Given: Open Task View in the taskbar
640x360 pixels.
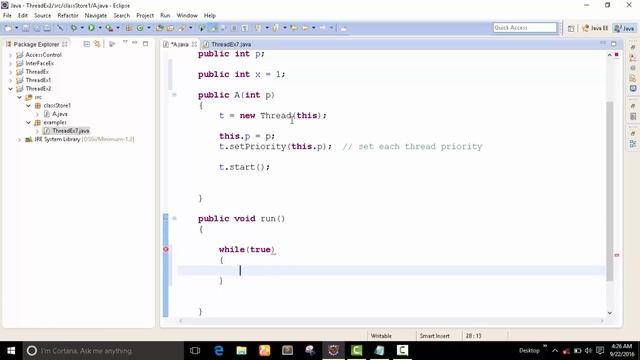Looking at the screenshot, I should (x=195, y=350).
